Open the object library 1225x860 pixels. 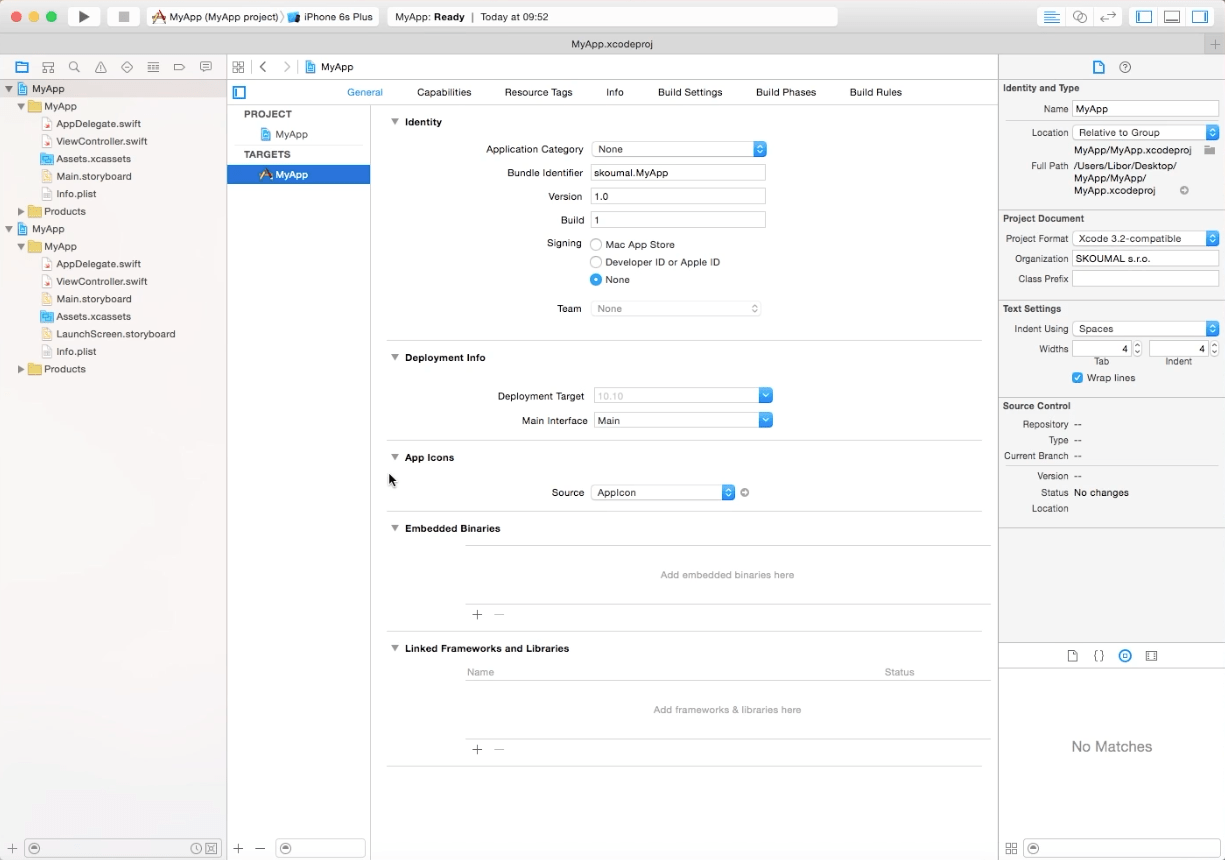pyautogui.click(x=1125, y=656)
